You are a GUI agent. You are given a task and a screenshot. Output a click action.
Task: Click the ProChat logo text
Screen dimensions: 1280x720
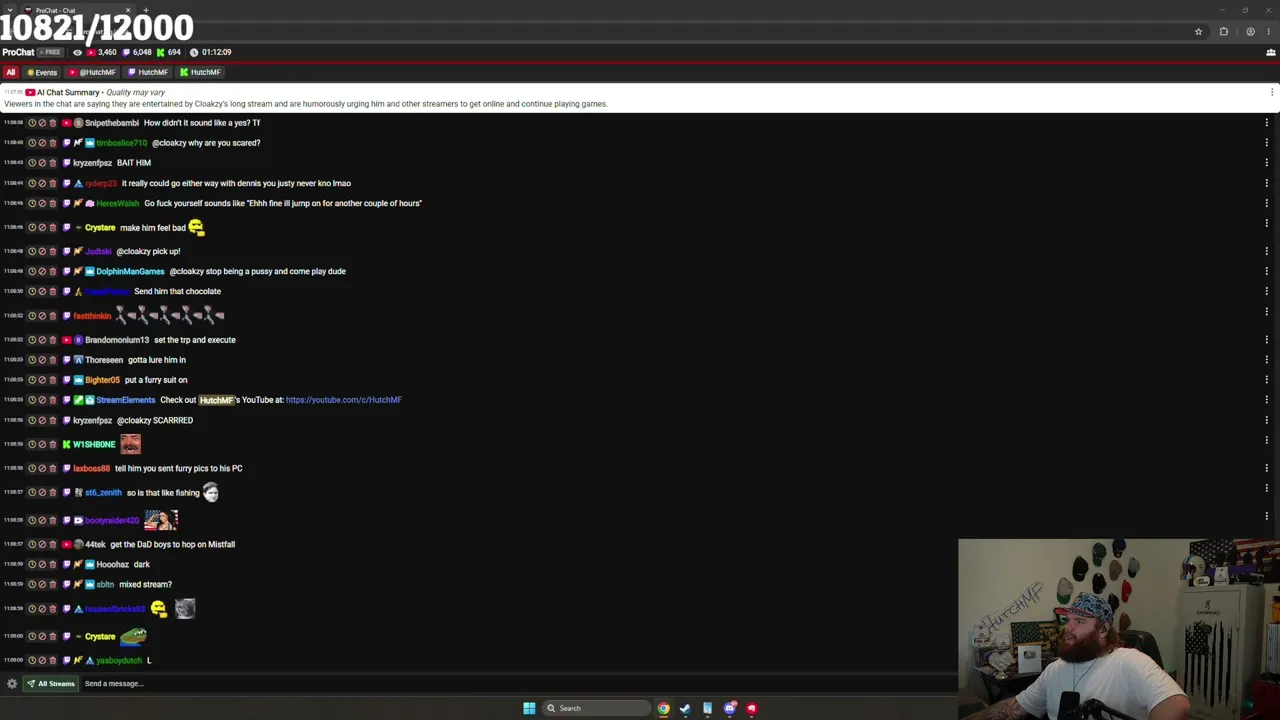[x=18, y=52]
